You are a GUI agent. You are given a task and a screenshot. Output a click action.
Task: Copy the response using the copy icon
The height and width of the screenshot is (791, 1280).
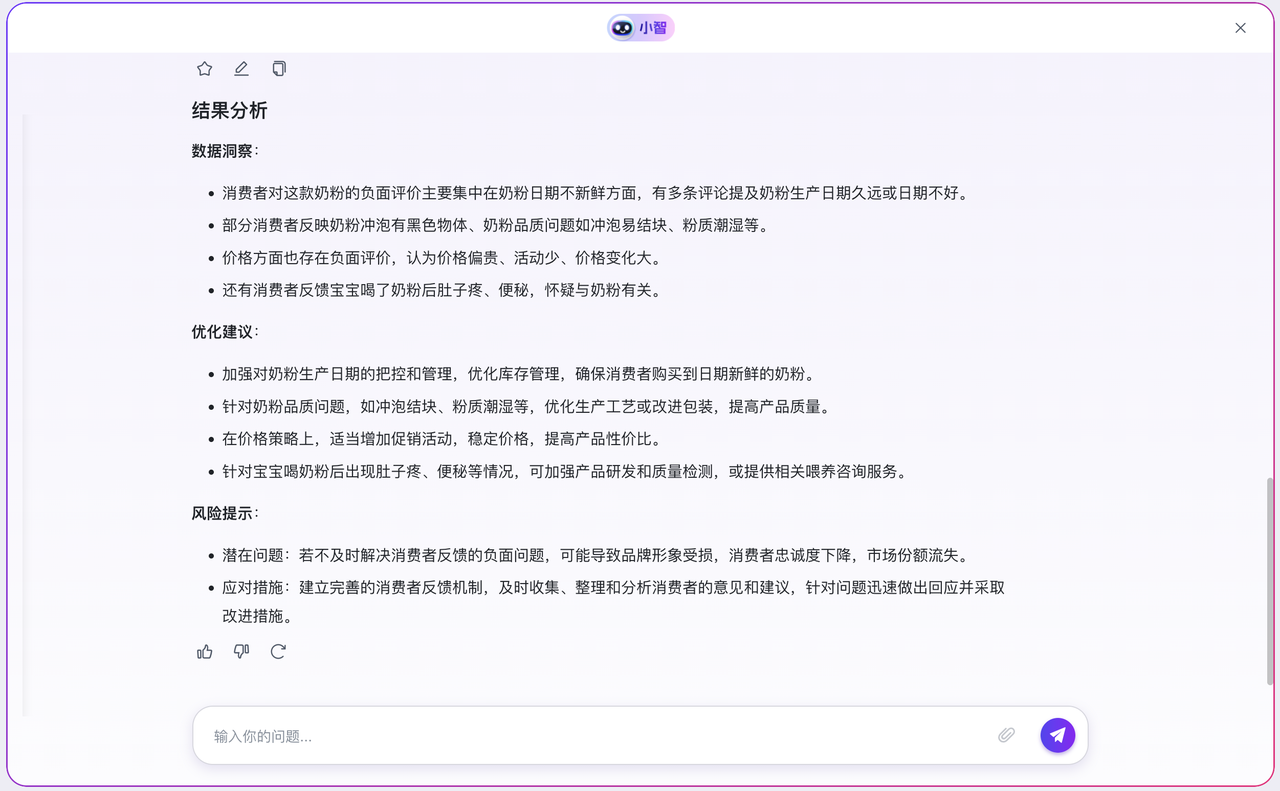point(279,69)
